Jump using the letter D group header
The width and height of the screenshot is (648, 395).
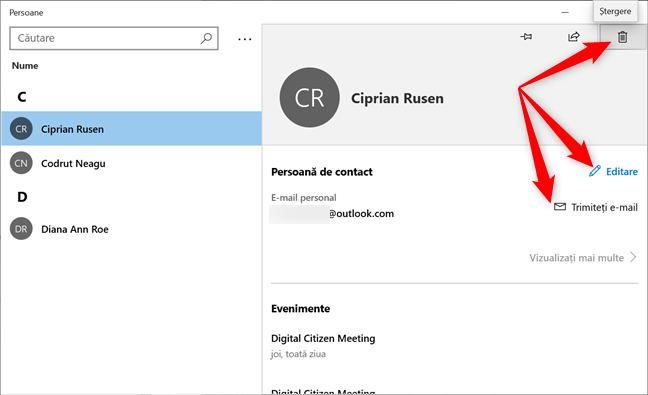(22, 197)
